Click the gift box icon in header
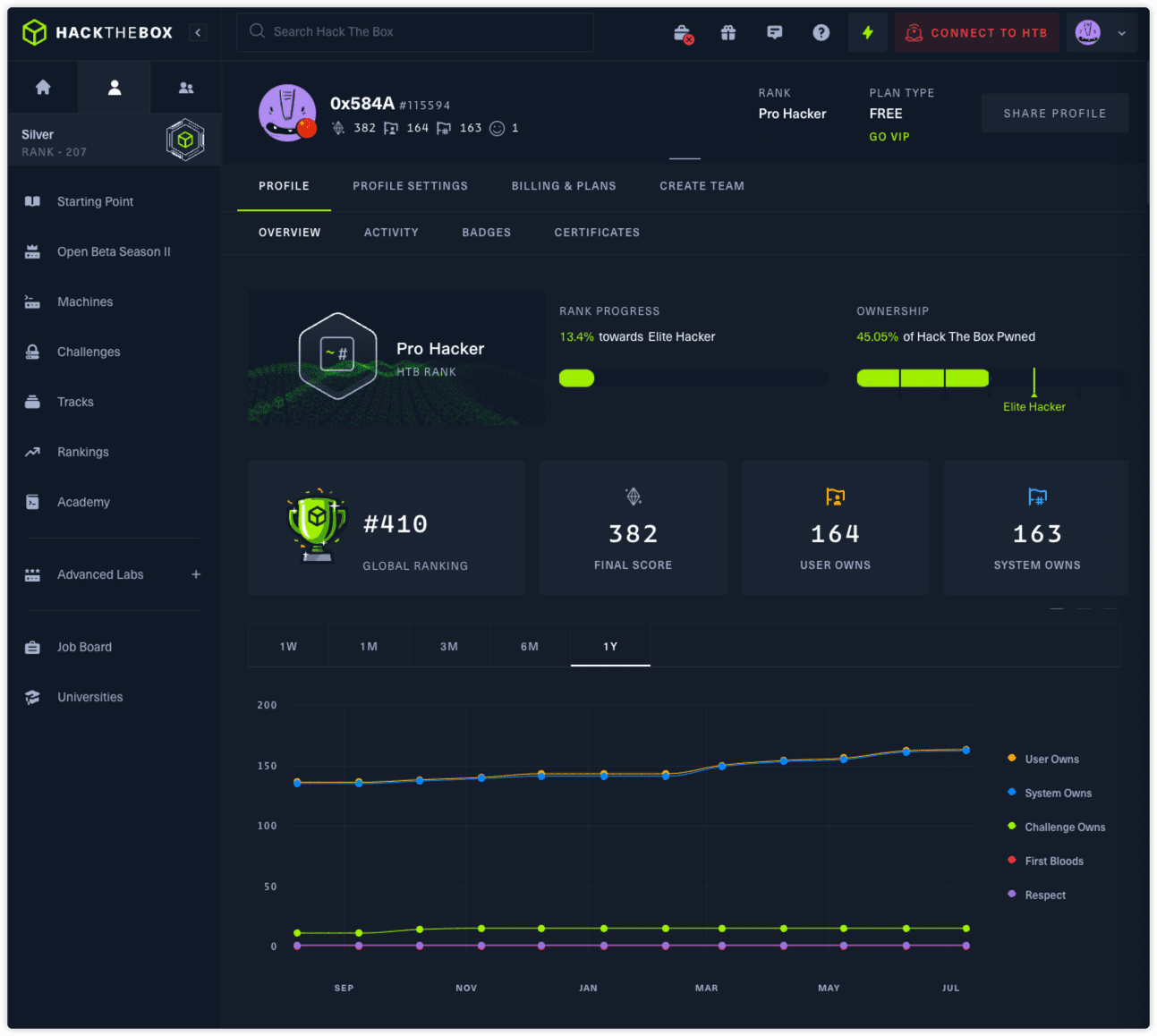The image size is (1157, 1036). point(728,33)
